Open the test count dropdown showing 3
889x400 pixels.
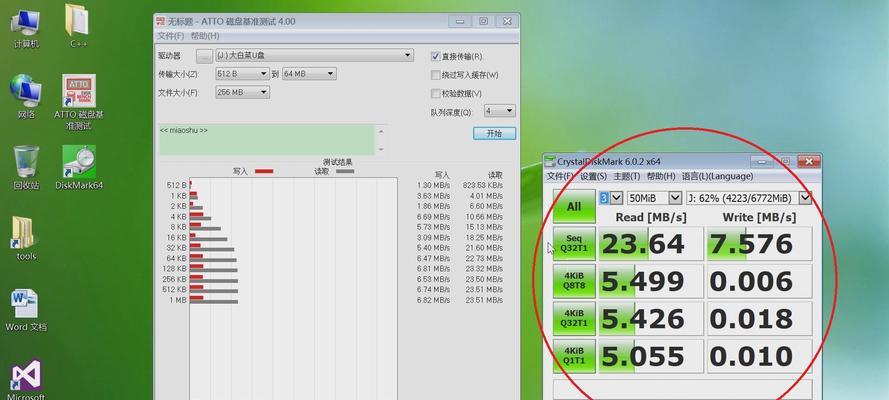pos(610,198)
